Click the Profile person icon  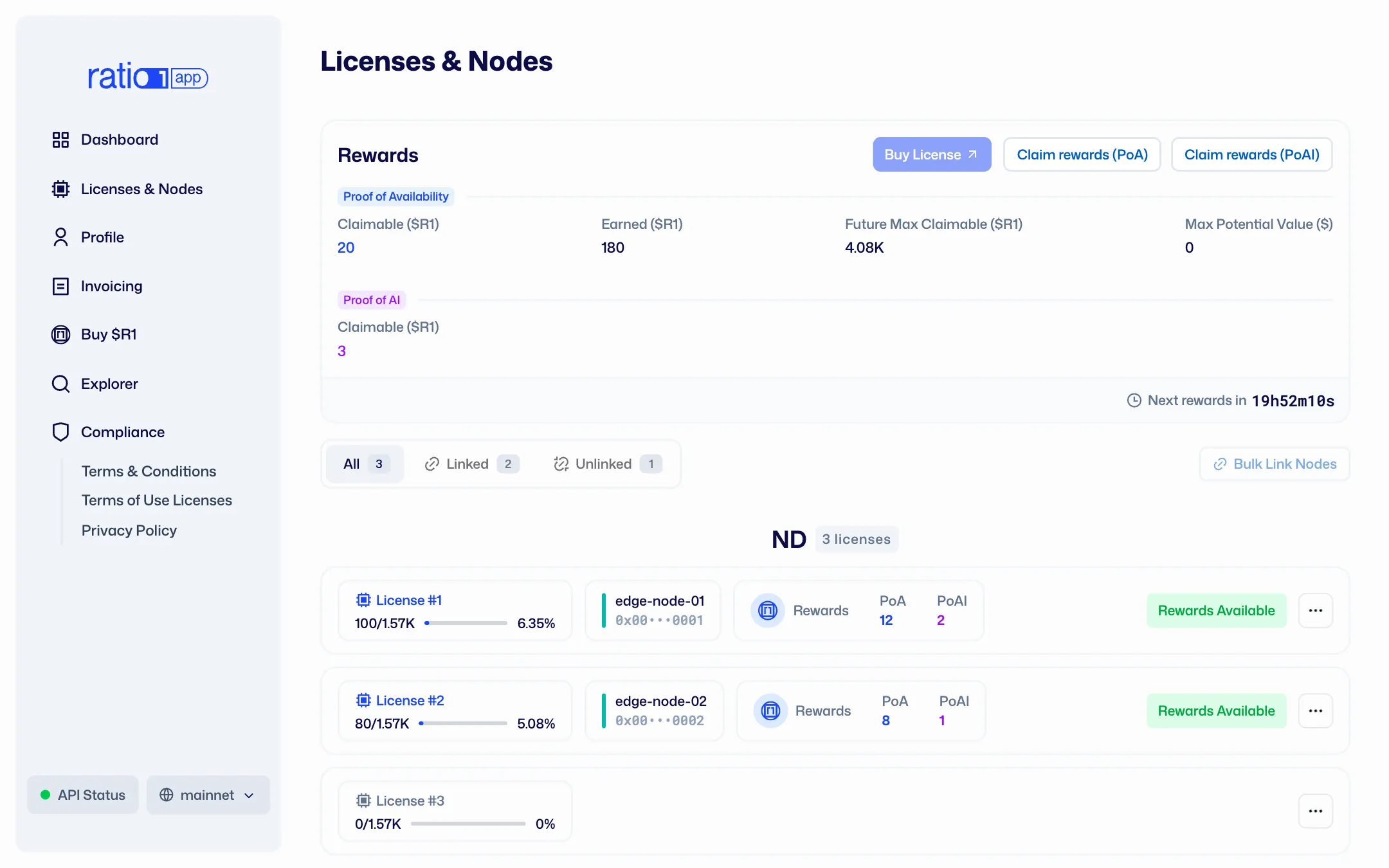(x=60, y=237)
